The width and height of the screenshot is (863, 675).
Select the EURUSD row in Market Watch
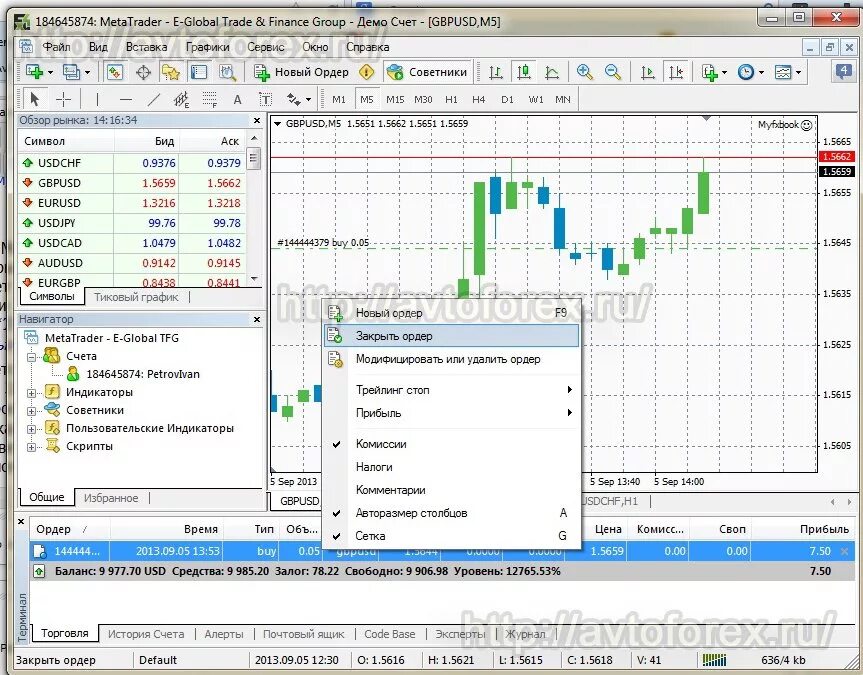(x=132, y=203)
